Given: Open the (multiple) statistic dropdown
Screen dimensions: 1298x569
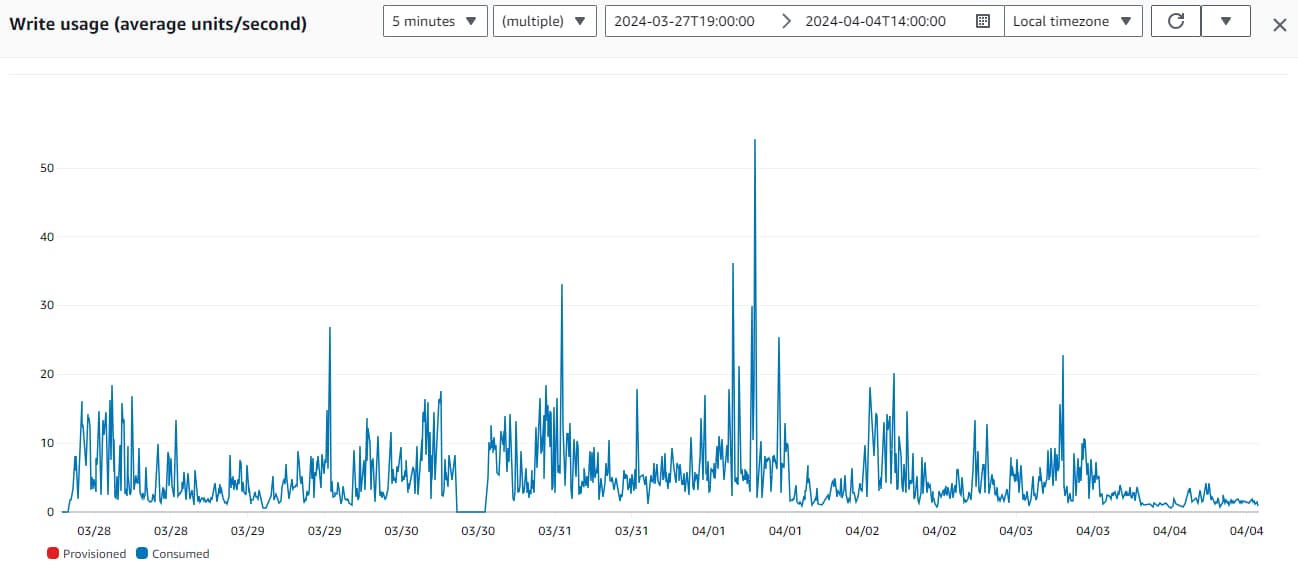Looking at the screenshot, I should point(544,21).
